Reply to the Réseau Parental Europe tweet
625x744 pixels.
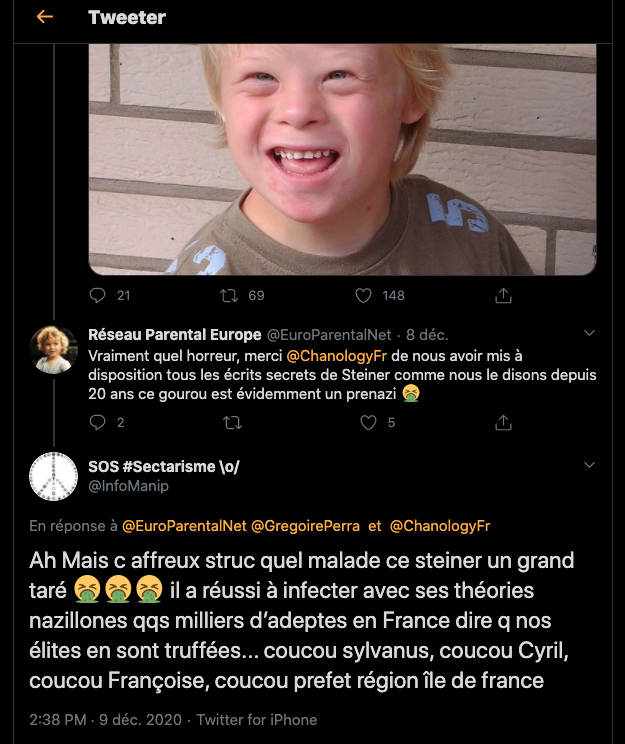click(x=97, y=423)
